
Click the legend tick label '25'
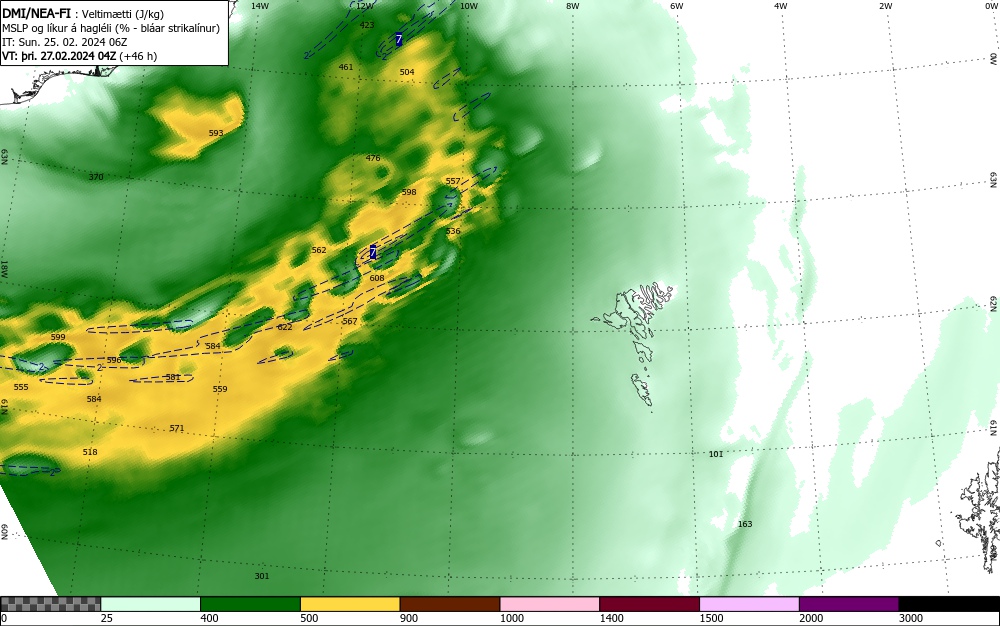point(107,618)
